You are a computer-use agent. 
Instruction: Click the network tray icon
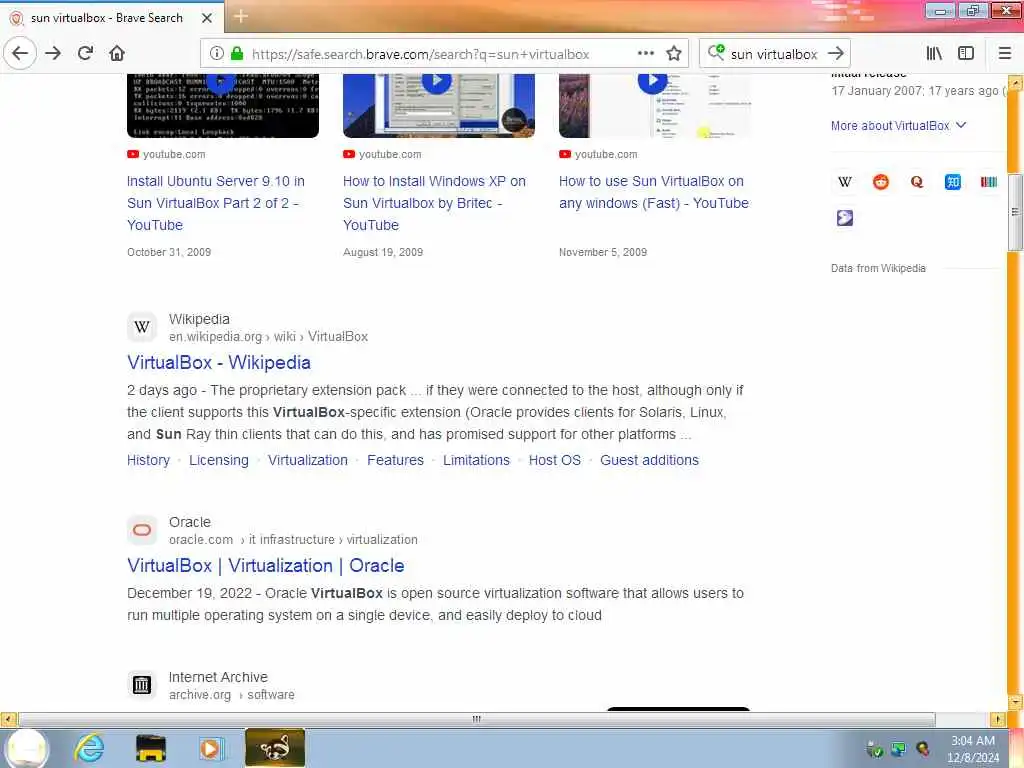(x=899, y=749)
